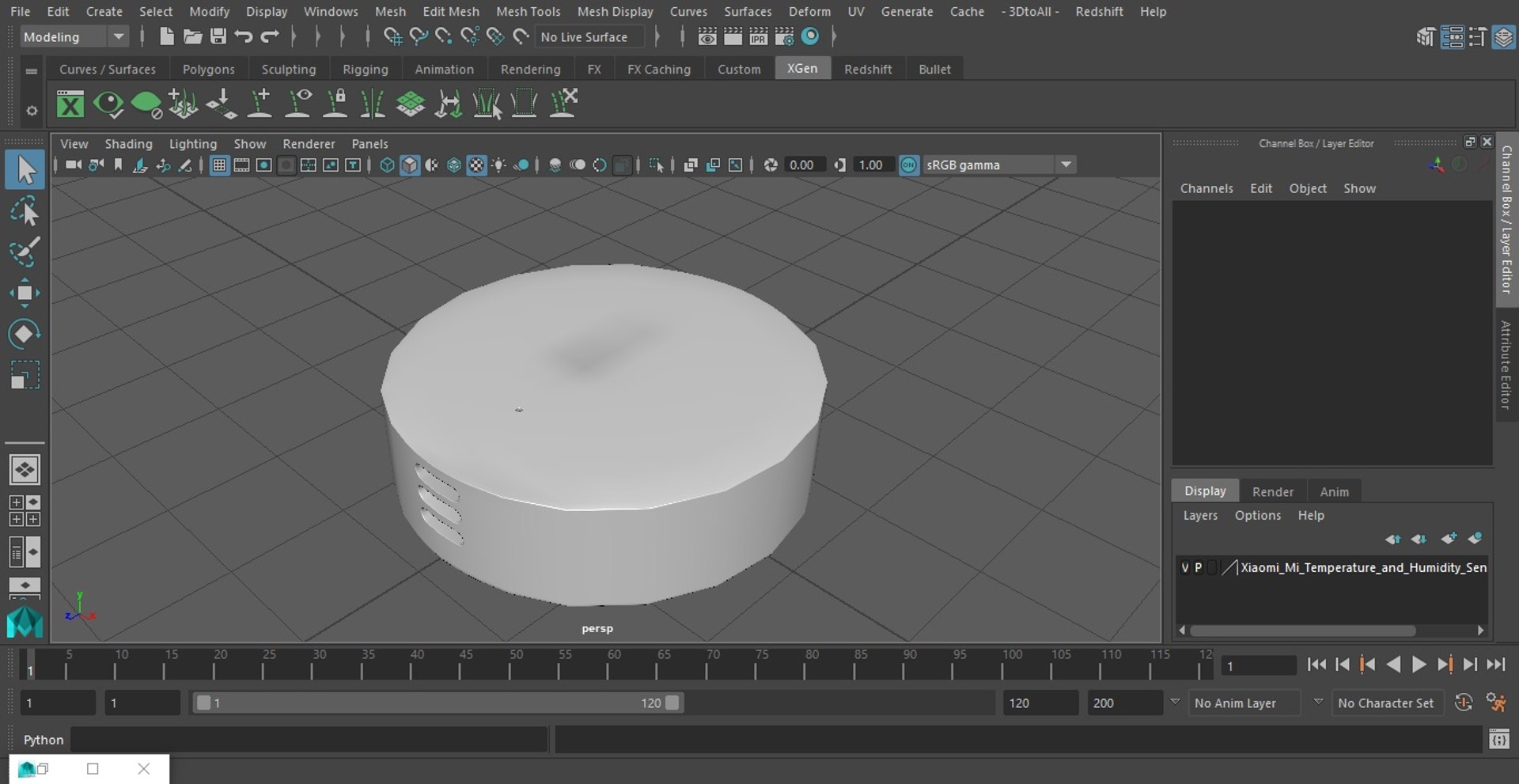This screenshot has width=1519, height=784.
Task: Open the Layers menu in layer editor
Action: [1199, 515]
